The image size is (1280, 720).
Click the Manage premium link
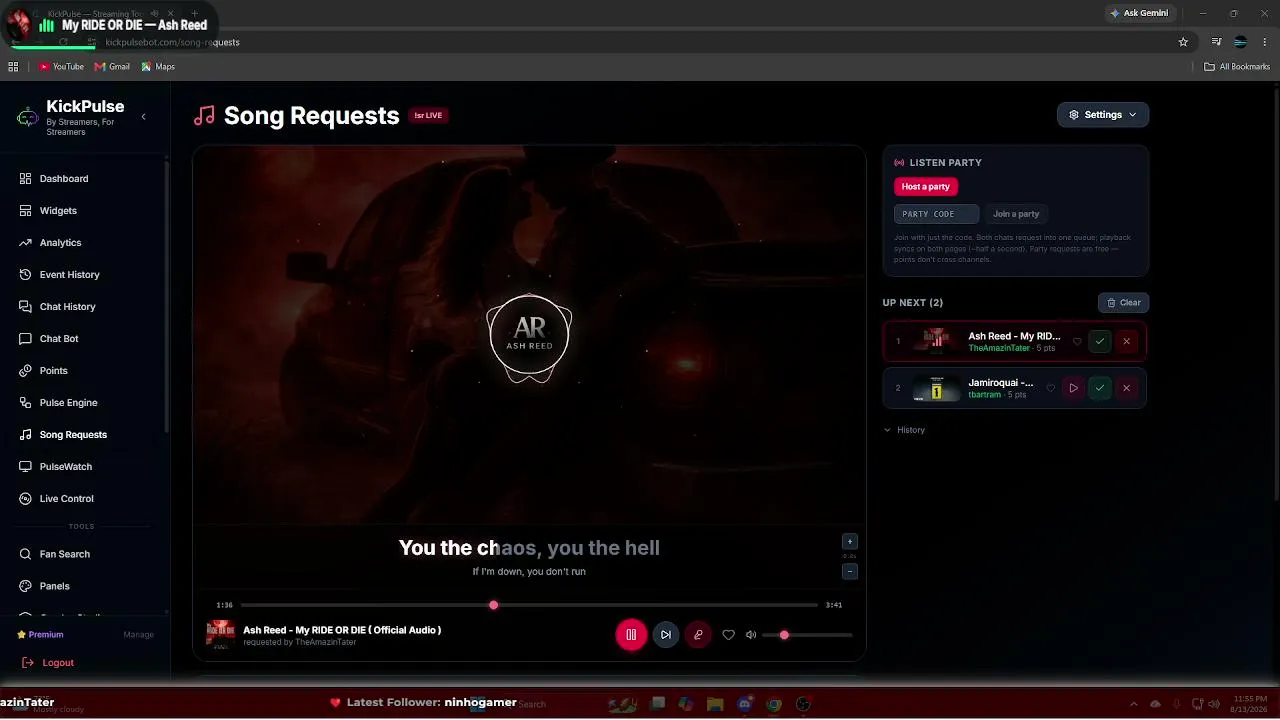click(138, 635)
